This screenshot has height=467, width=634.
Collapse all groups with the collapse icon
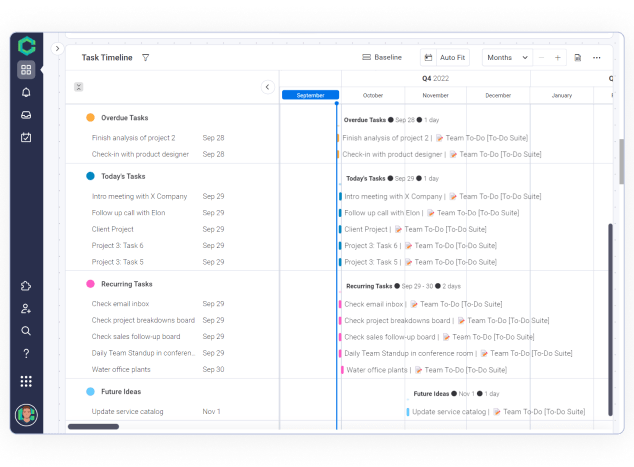pos(78,87)
